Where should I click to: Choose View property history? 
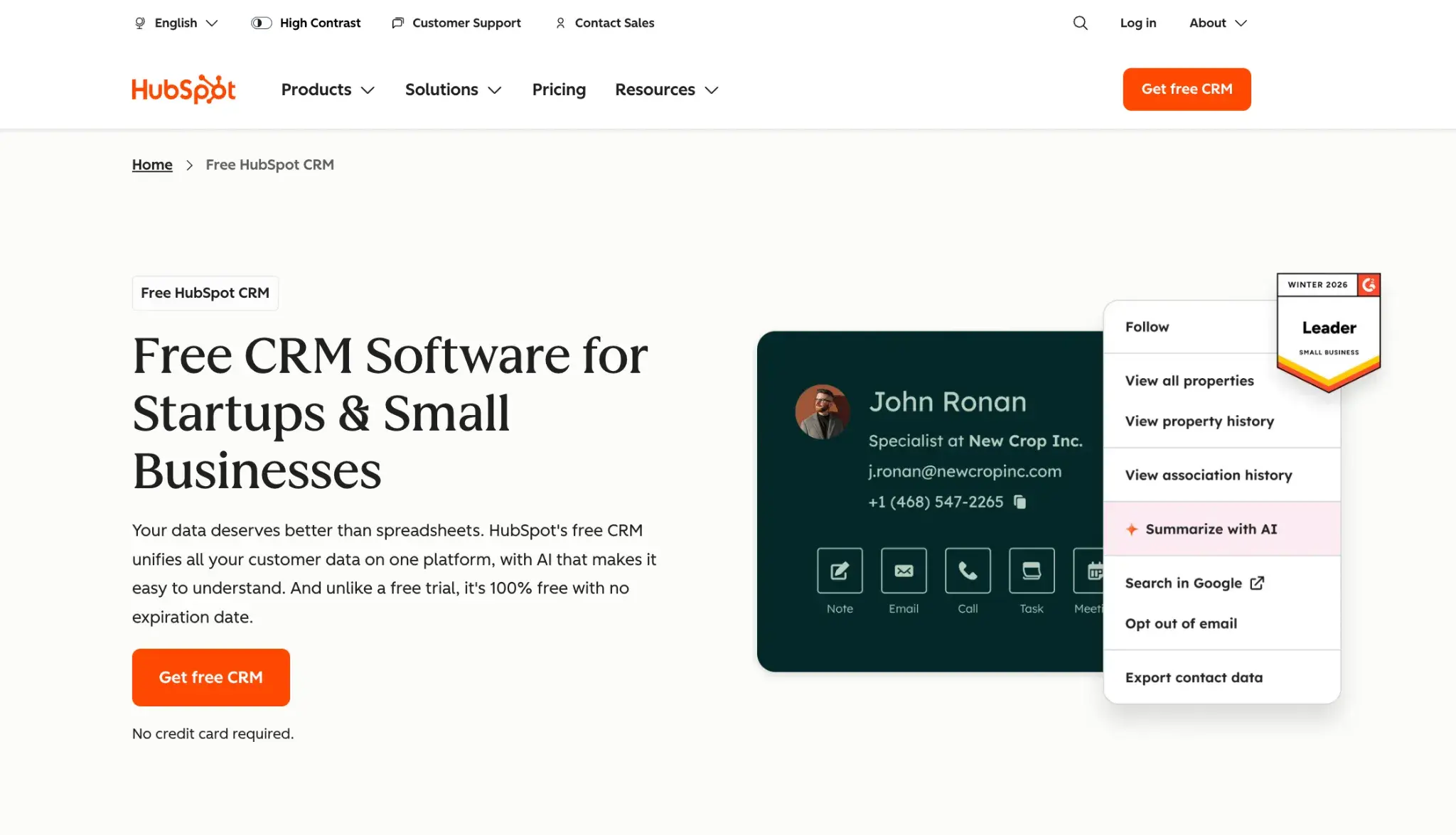pyautogui.click(x=1199, y=421)
